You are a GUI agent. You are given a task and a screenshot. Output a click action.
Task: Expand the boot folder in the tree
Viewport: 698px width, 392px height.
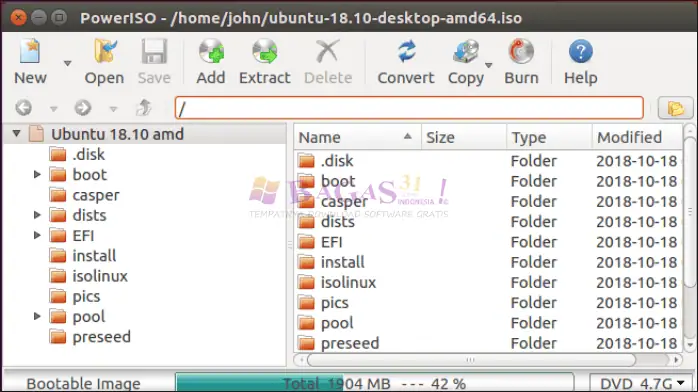coord(37,174)
